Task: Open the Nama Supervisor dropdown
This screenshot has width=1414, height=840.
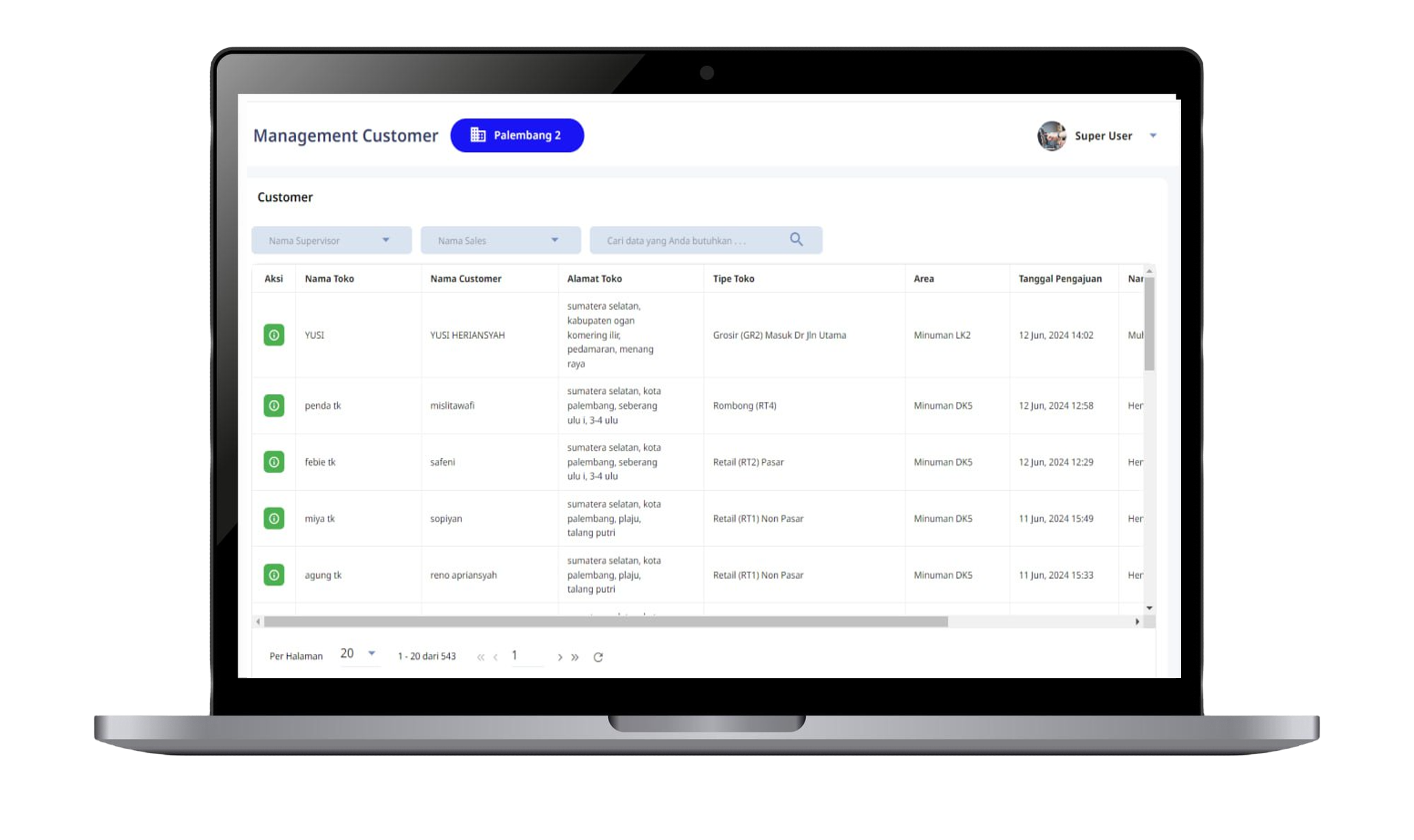Action: coord(331,240)
